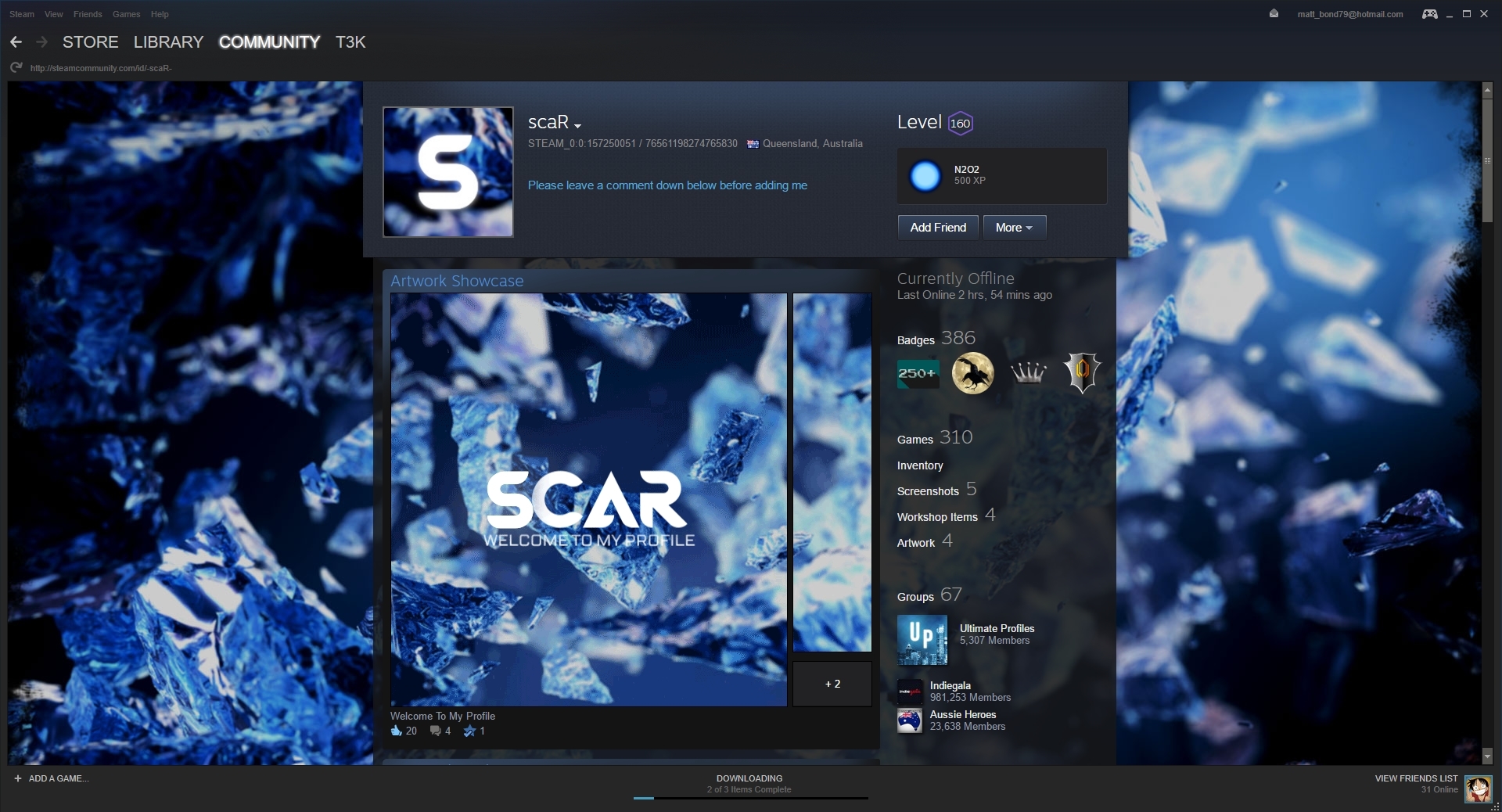Open the 250+ games badge

coord(918,373)
